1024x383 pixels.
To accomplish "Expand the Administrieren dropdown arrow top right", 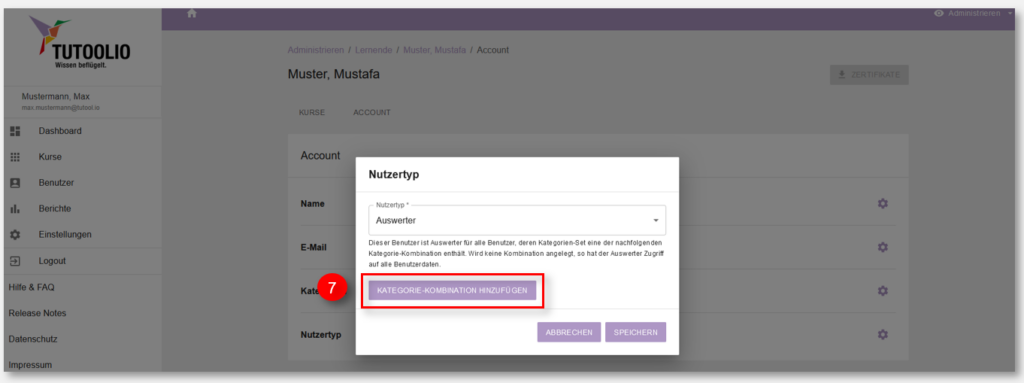I will (1010, 13).
